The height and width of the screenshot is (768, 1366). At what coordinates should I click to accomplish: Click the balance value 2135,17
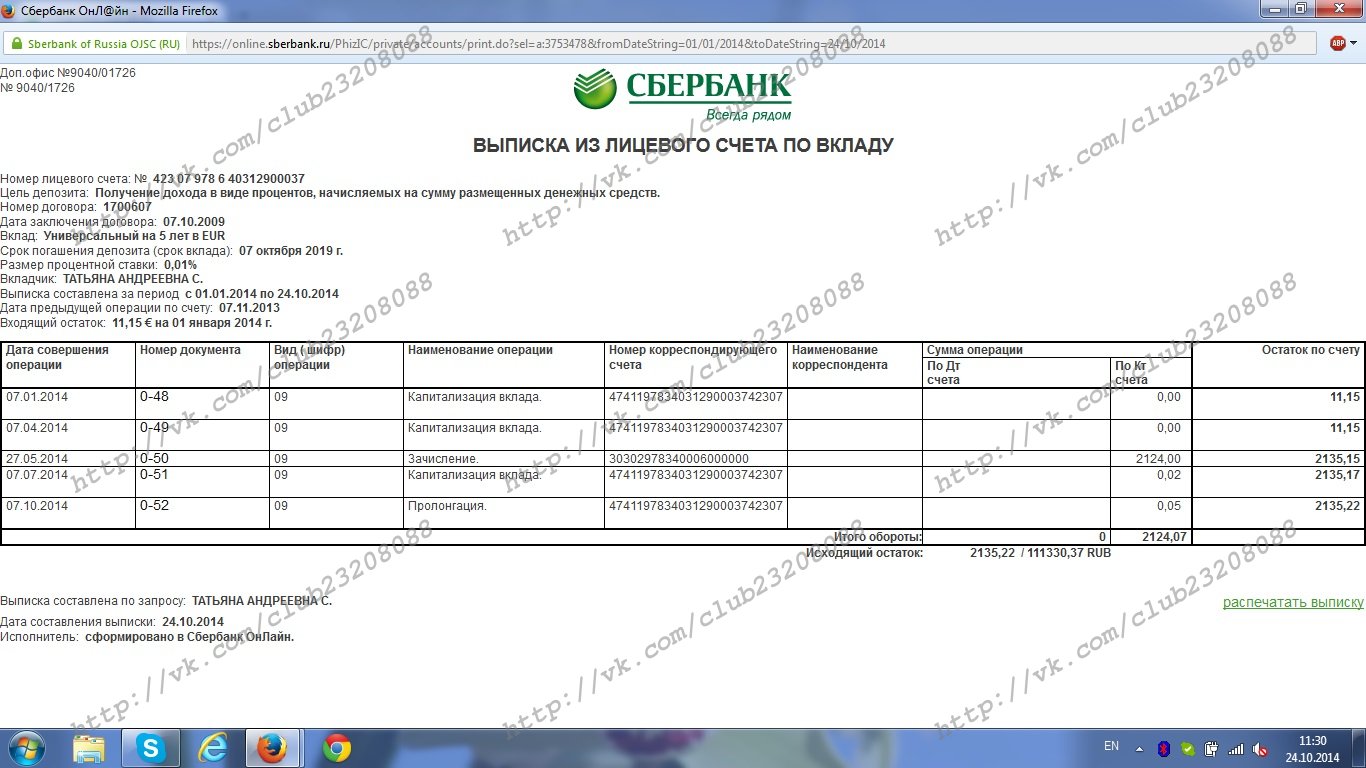point(1337,475)
